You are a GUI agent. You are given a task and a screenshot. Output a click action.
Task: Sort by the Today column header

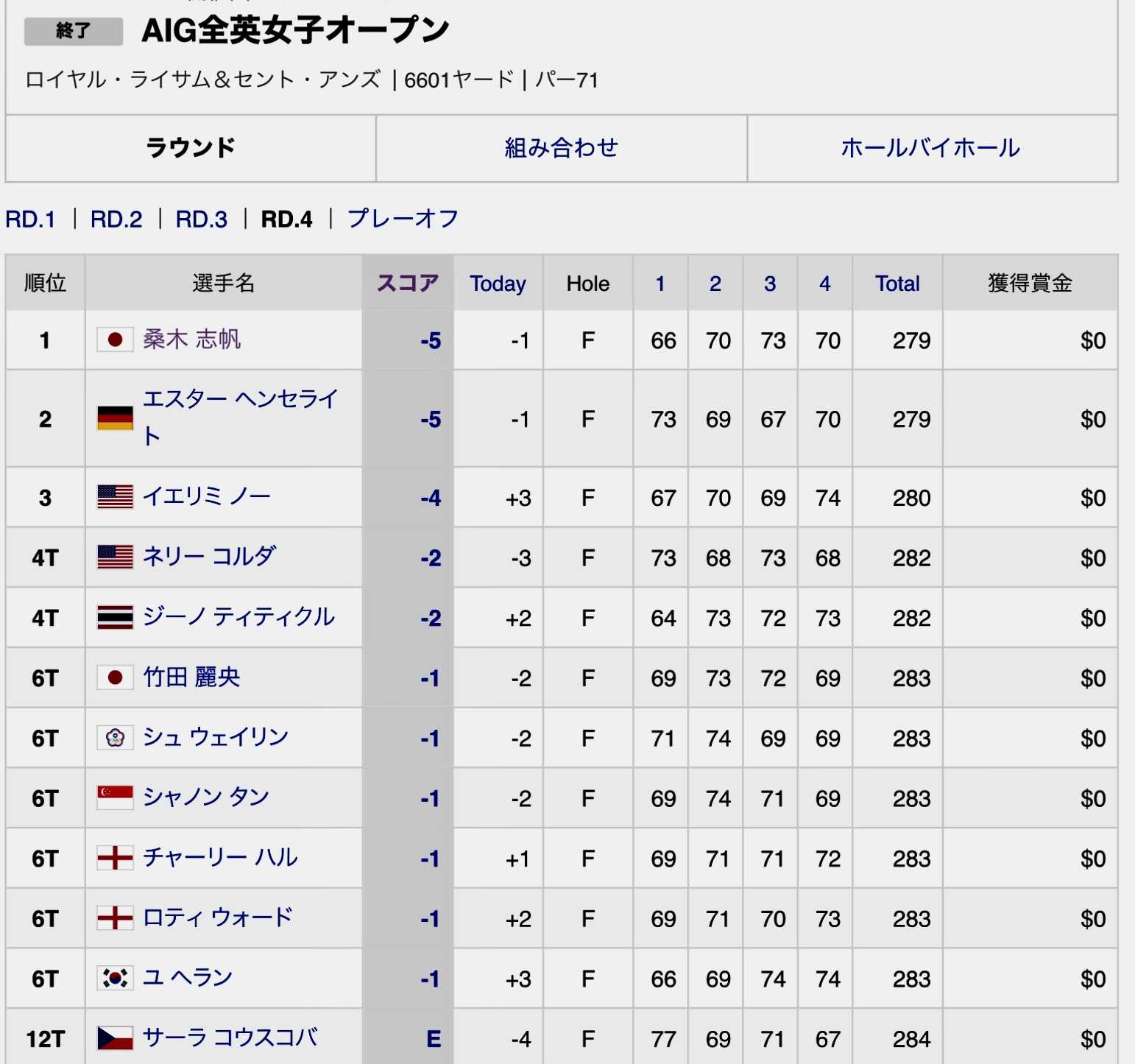pyautogui.click(x=498, y=283)
